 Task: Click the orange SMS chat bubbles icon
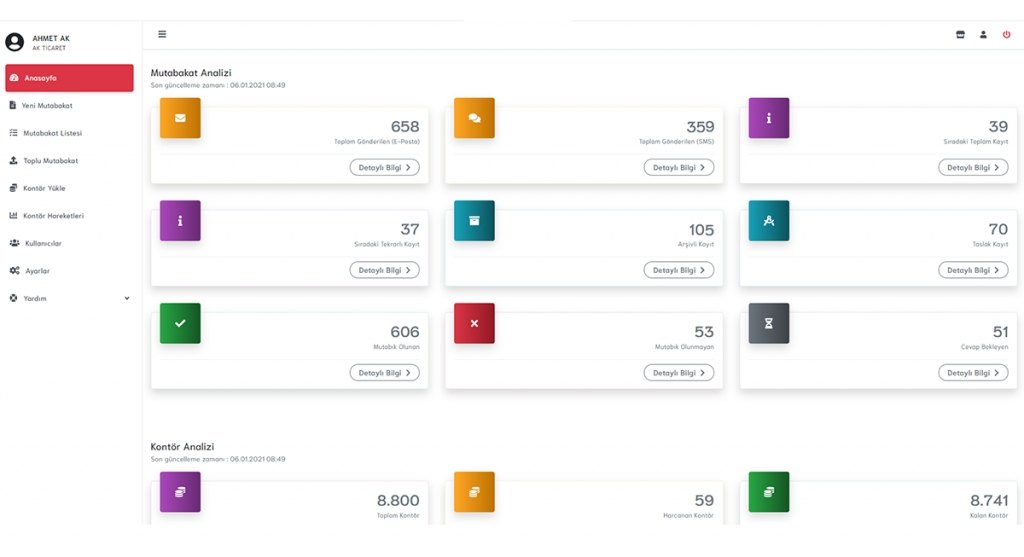point(474,118)
